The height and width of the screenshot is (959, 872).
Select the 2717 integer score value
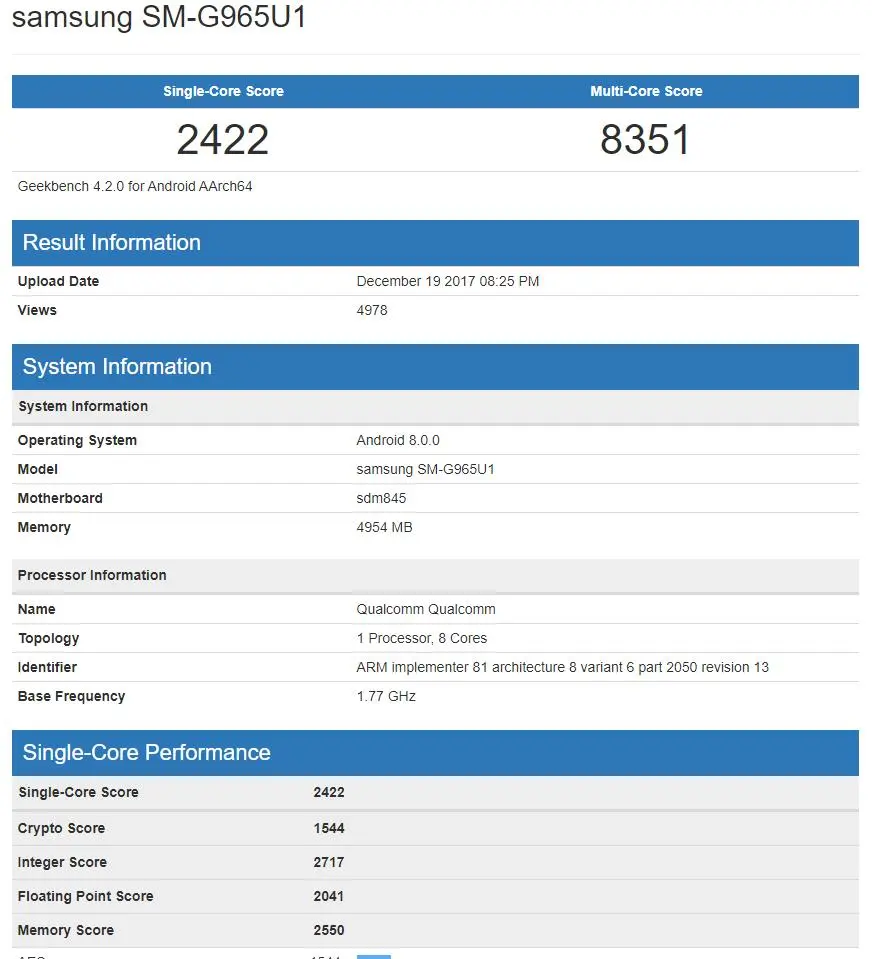tap(329, 862)
